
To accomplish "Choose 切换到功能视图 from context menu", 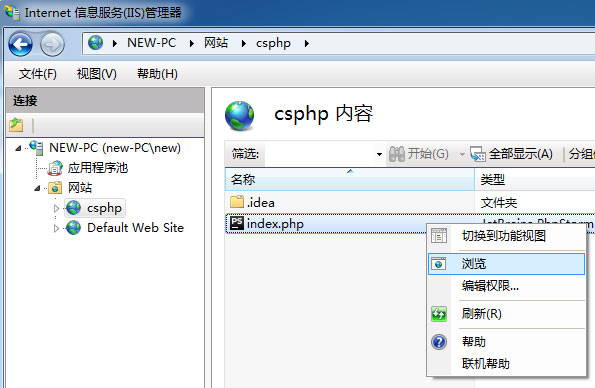I will pyautogui.click(x=506, y=236).
